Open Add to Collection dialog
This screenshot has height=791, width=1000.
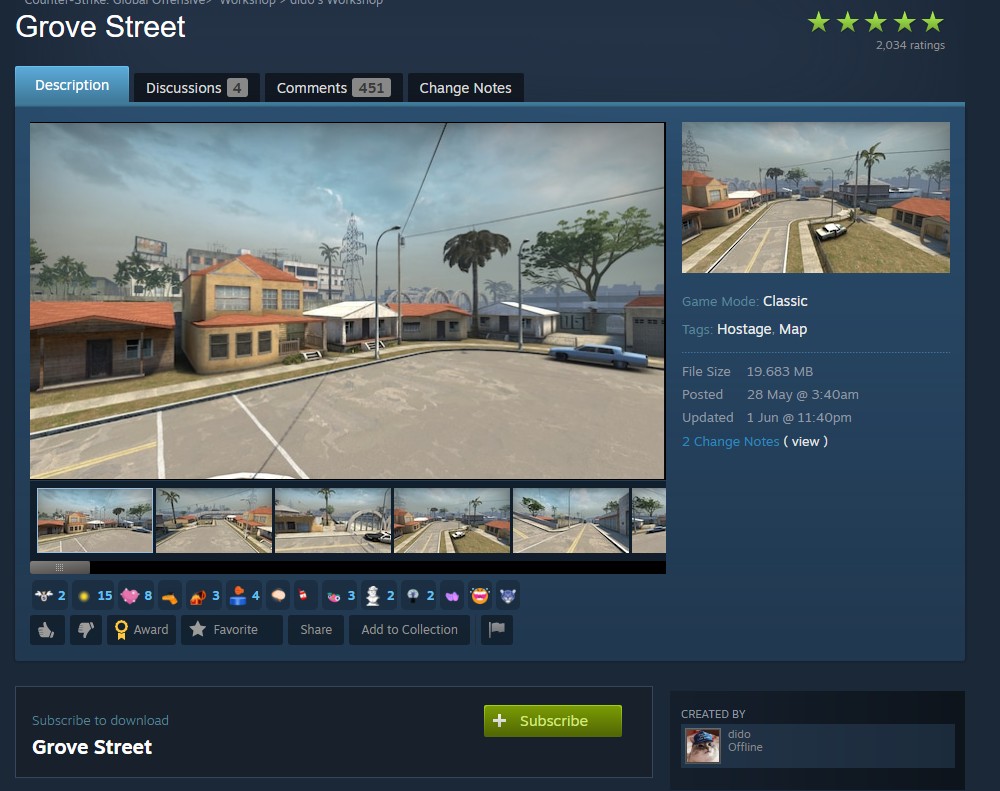tap(409, 630)
